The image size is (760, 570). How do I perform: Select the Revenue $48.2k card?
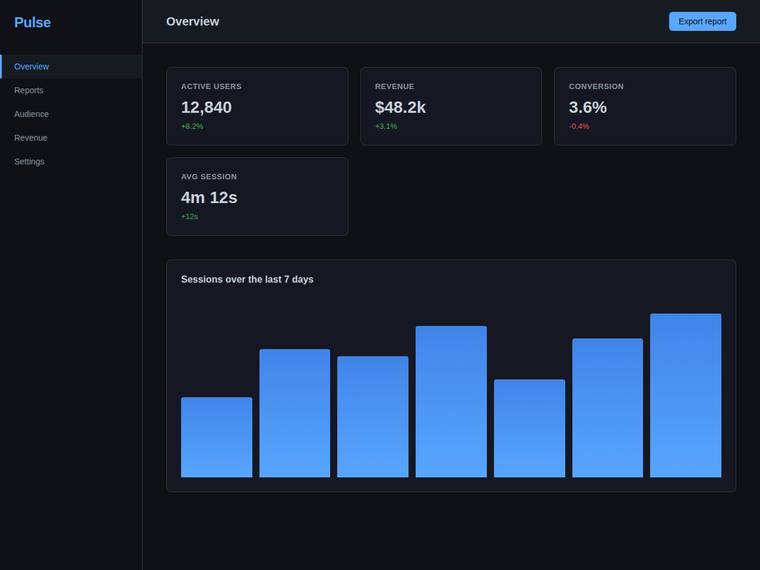[451, 106]
